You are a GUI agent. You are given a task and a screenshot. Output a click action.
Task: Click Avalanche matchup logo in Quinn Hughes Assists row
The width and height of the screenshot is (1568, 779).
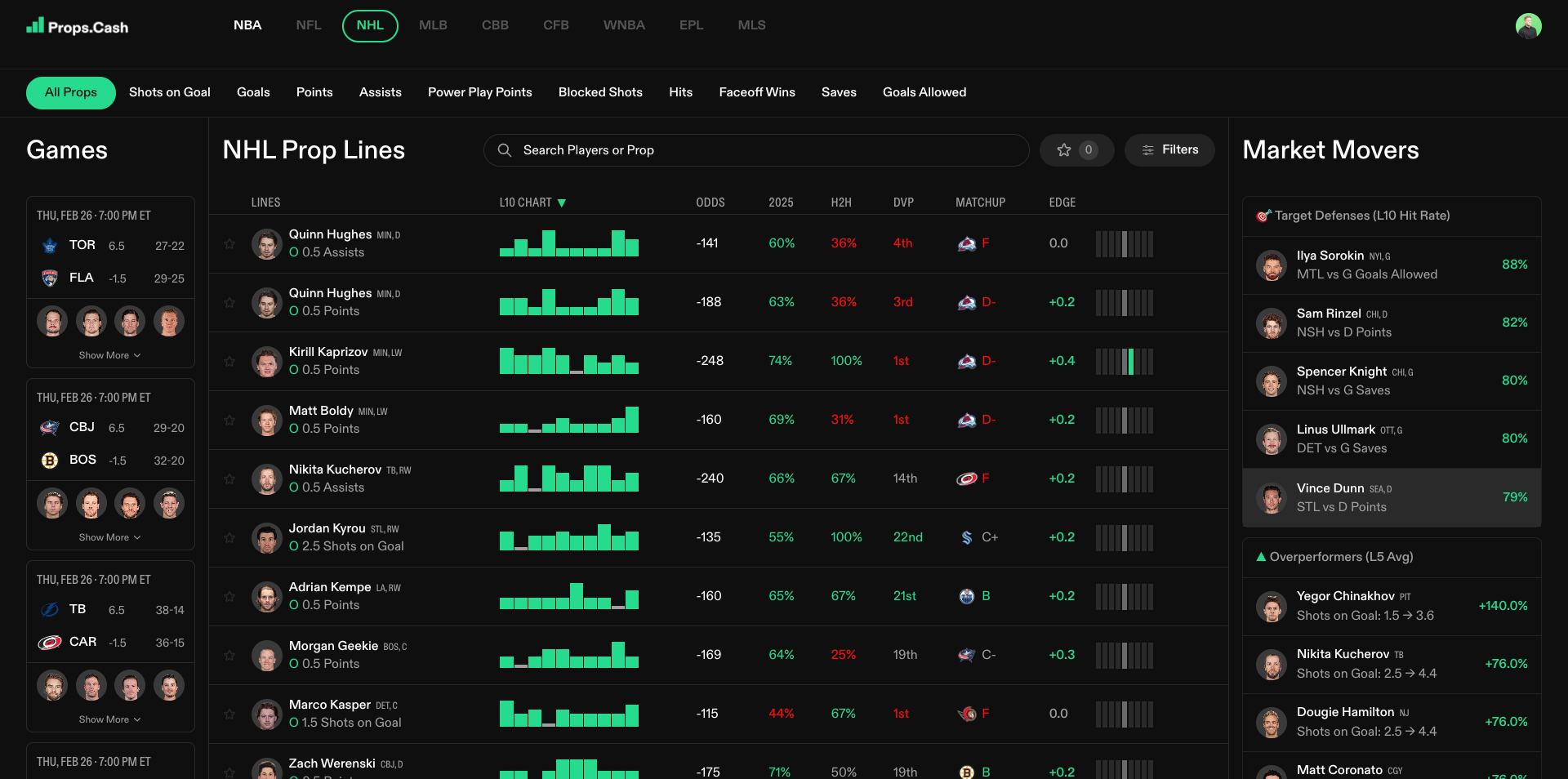coord(967,243)
